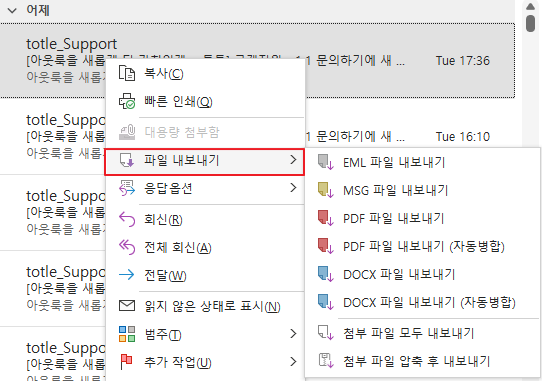Expand the 응답옵션 submenu arrow

[x=293, y=188]
